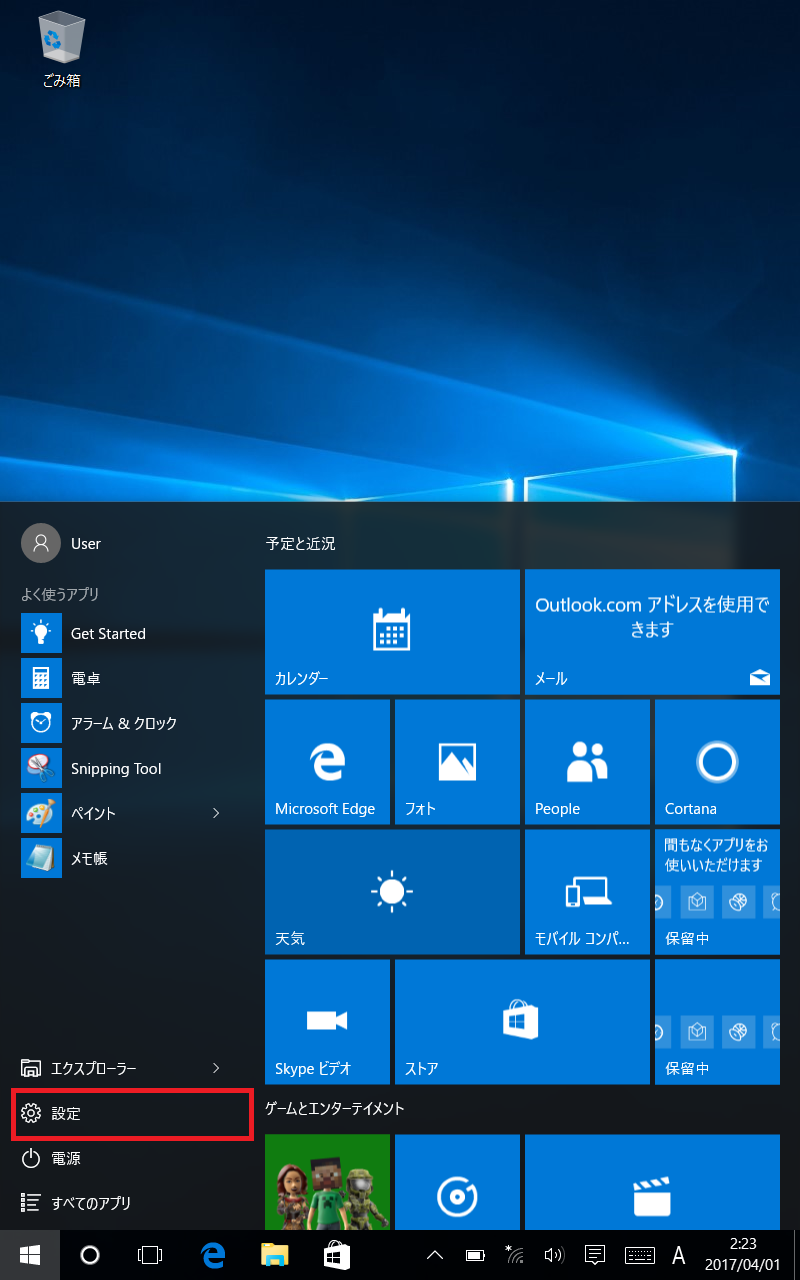
Task: Open the Microsoft Edge tile
Action: coord(327,762)
